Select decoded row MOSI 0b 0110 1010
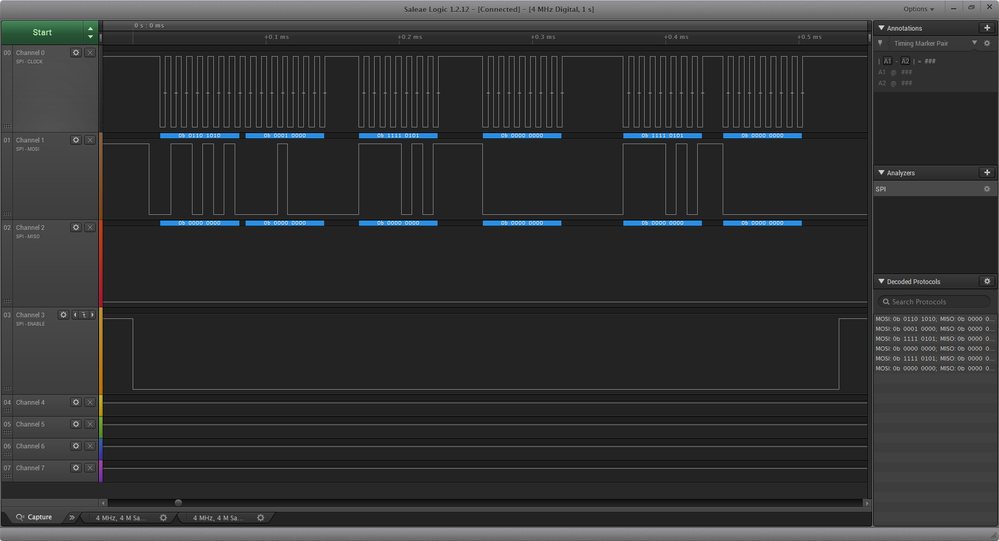Image resolution: width=999 pixels, height=541 pixels. click(x=935, y=319)
